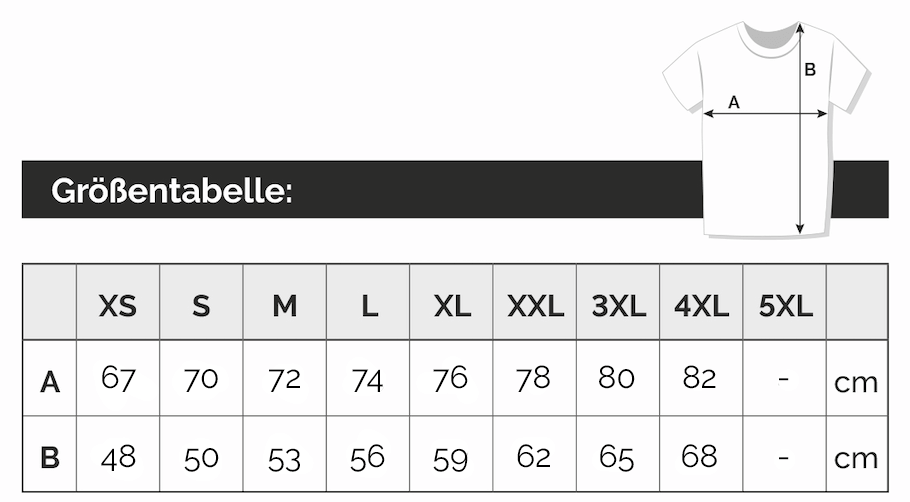910x502 pixels.
Task: Click the value 74 for size L
Action: pos(368,379)
